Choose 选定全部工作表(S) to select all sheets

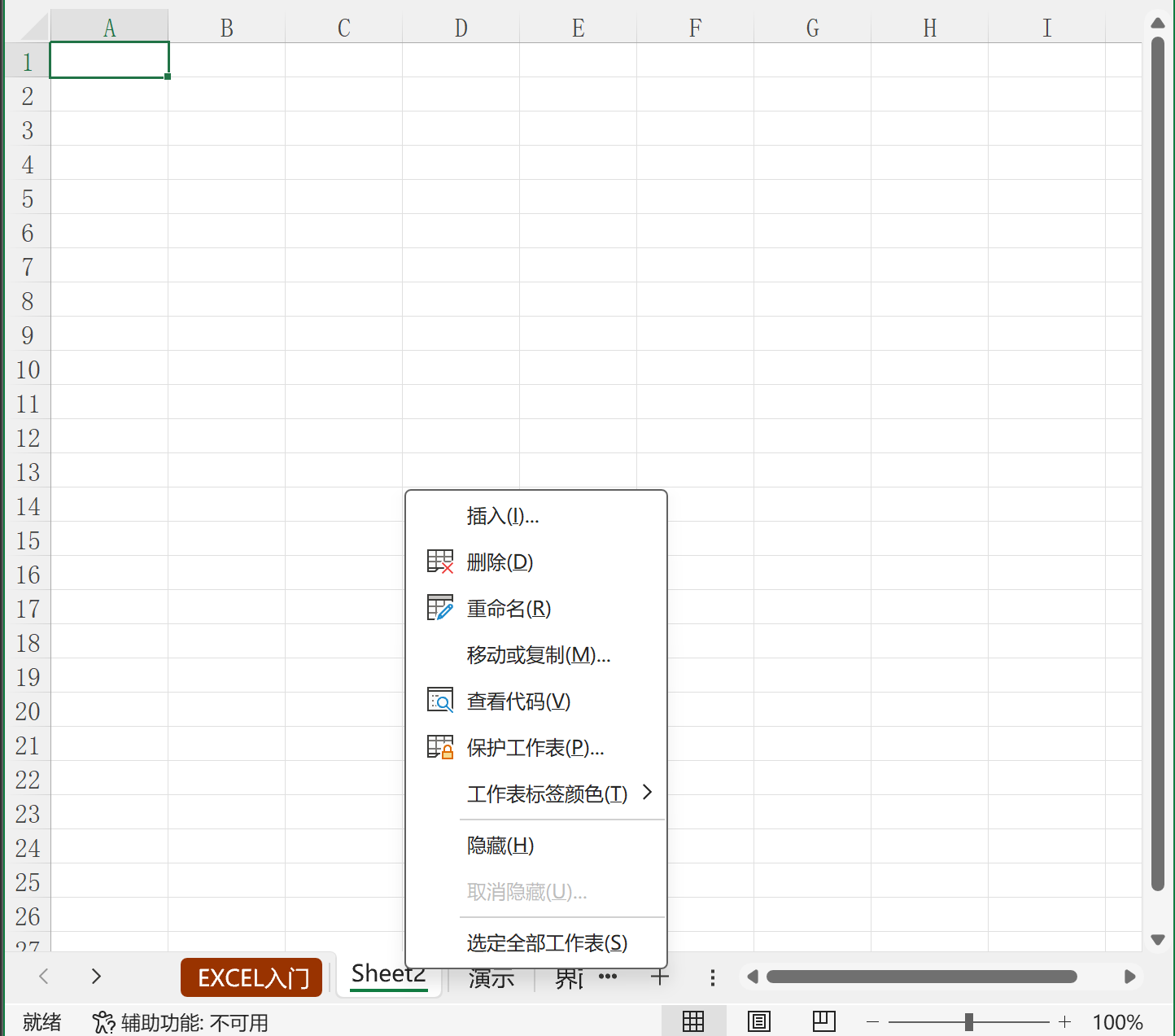pos(546,942)
